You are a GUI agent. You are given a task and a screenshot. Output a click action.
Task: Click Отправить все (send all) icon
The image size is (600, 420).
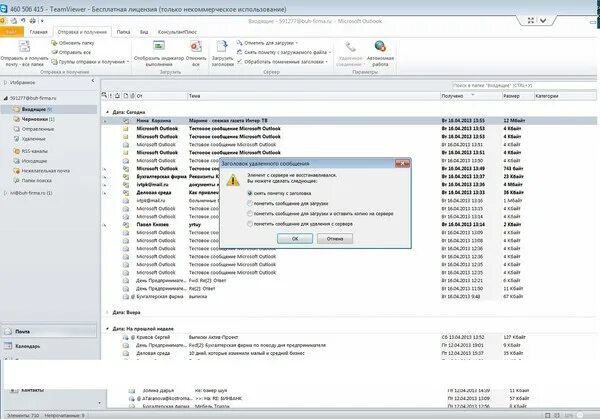pyautogui.click(x=54, y=52)
